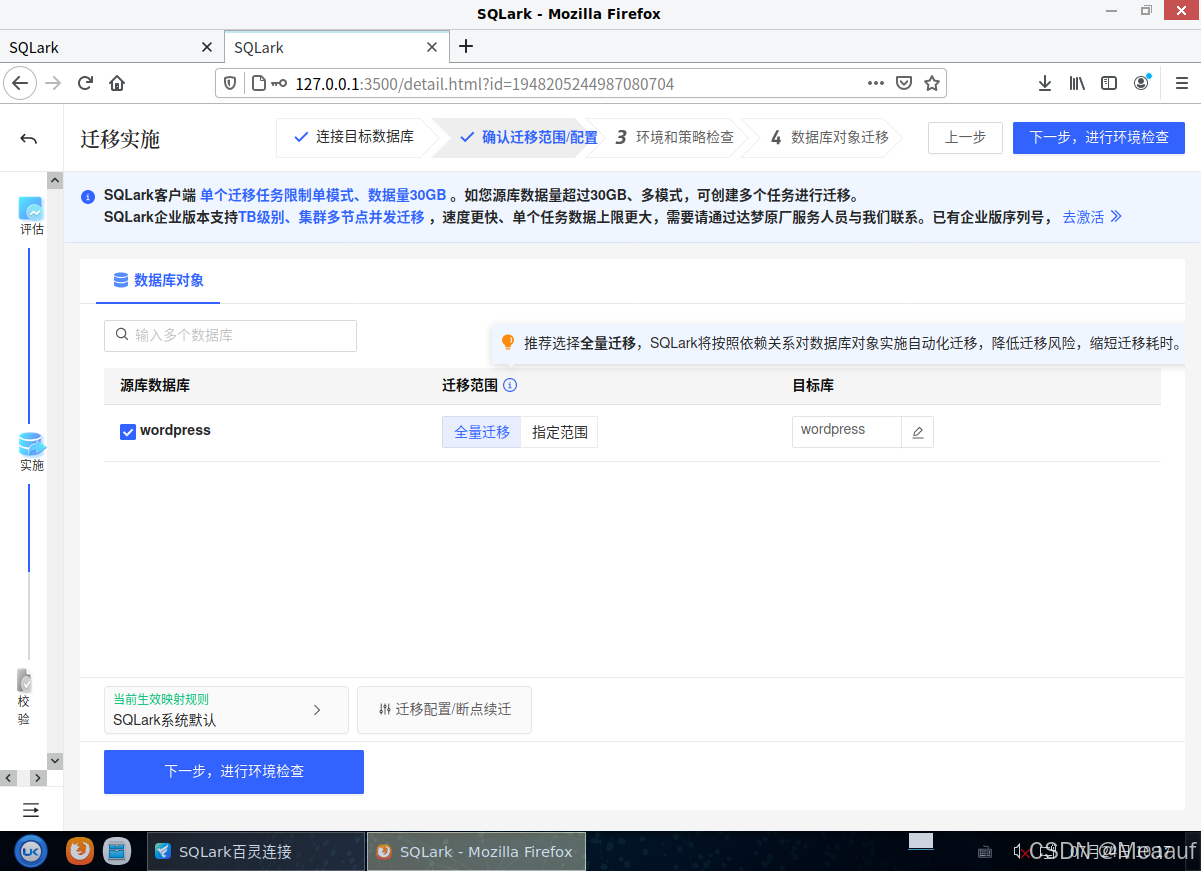Go to Firefox home page
Viewport: 1201px width, 871px height.
coord(117,83)
